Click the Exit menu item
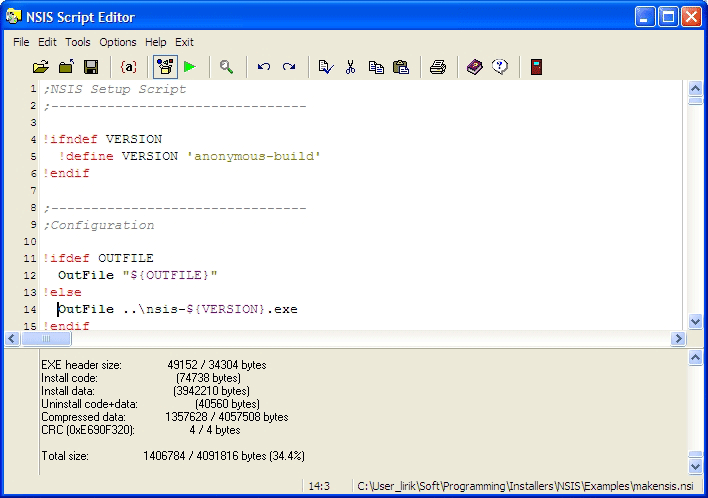This screenshot has width=708, height=498. click(x=184, y=42)
